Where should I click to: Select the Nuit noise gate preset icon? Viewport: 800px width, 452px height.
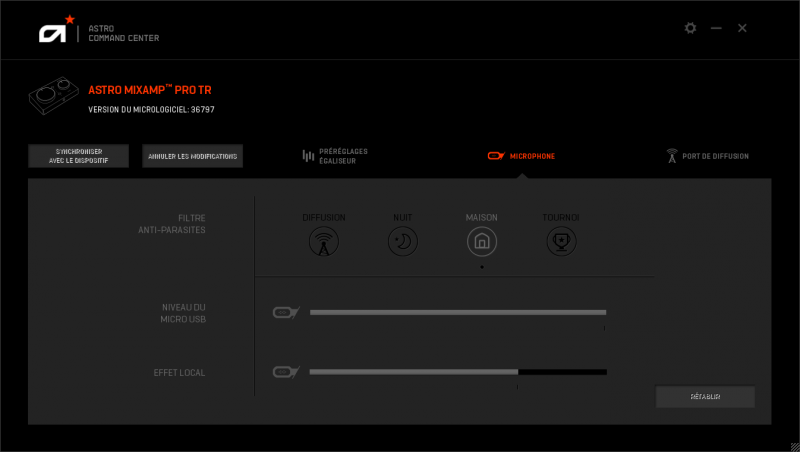(403, 241)
